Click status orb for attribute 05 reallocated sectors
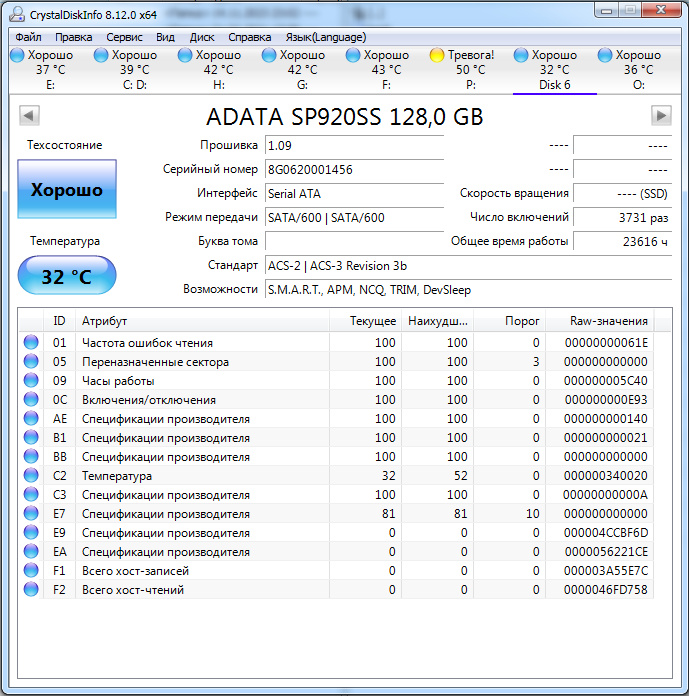 pyautogui.click(x=31, y=362)
